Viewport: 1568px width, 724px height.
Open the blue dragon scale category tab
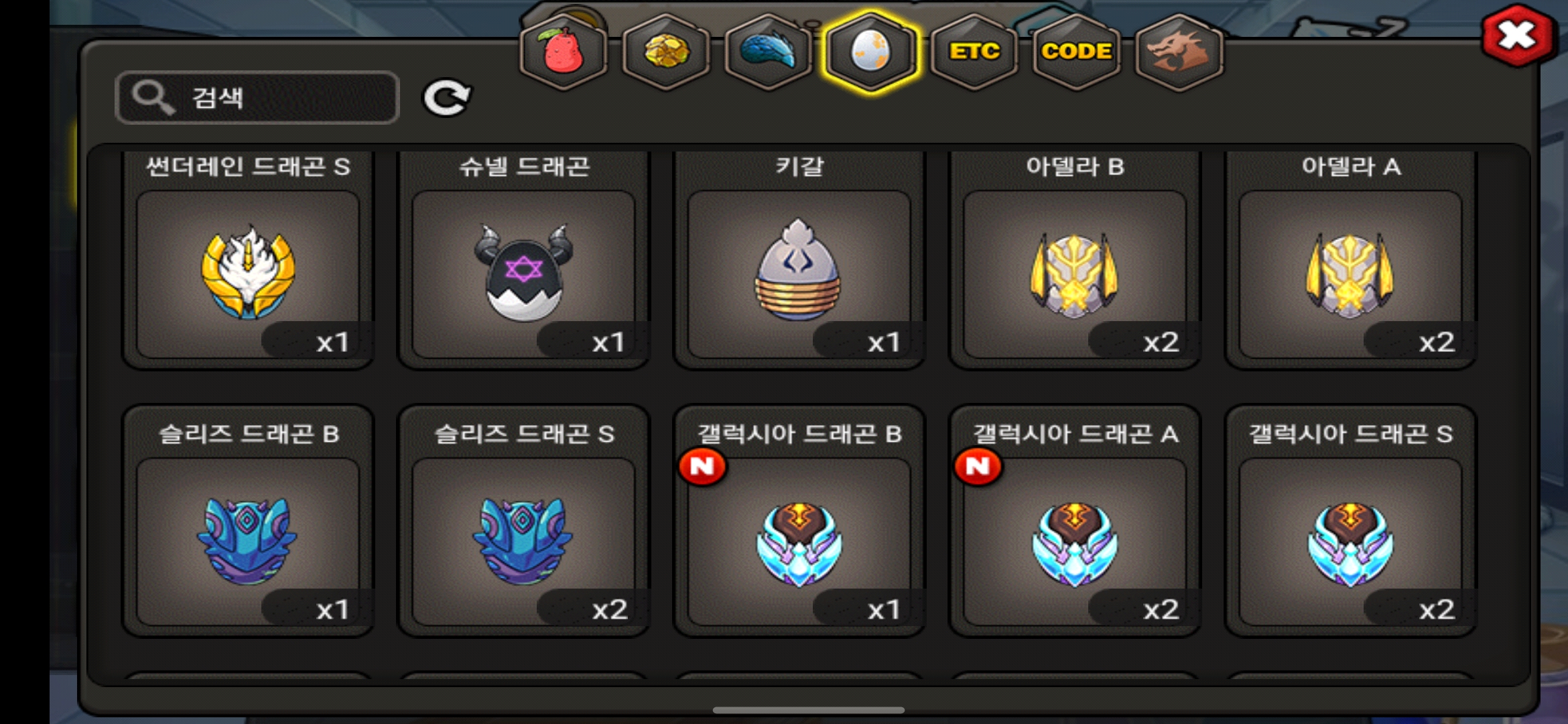[x=768, y=52]
